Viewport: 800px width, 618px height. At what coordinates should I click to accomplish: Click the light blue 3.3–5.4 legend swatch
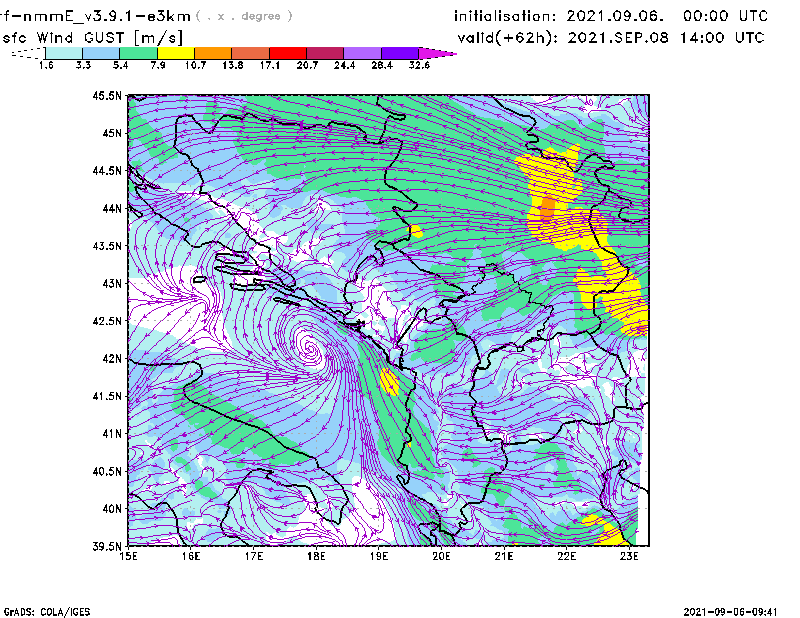(101, 53)
